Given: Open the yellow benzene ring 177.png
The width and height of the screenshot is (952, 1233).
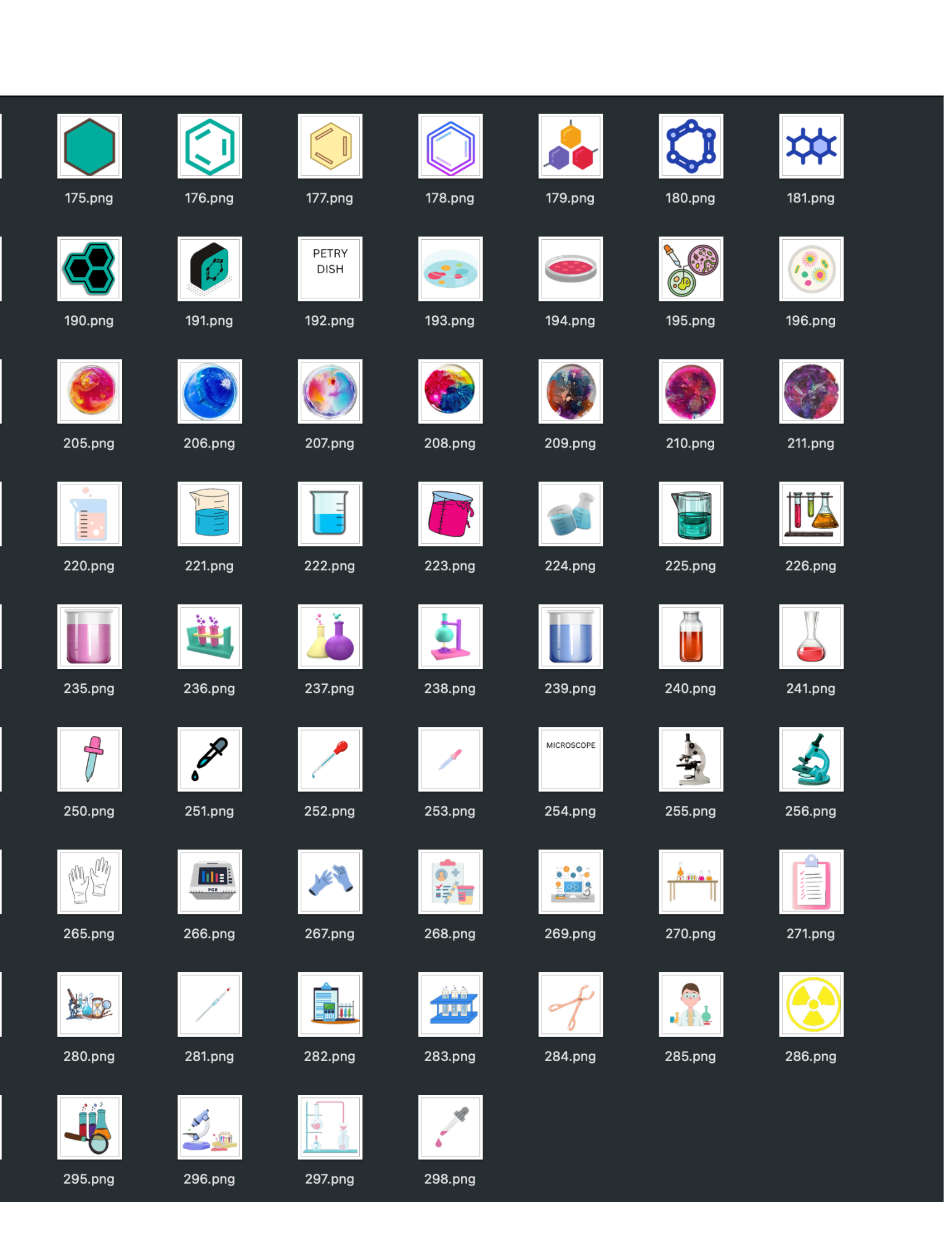Looking at the screenshot, I should pyautogui.click(x=330, y=146).
